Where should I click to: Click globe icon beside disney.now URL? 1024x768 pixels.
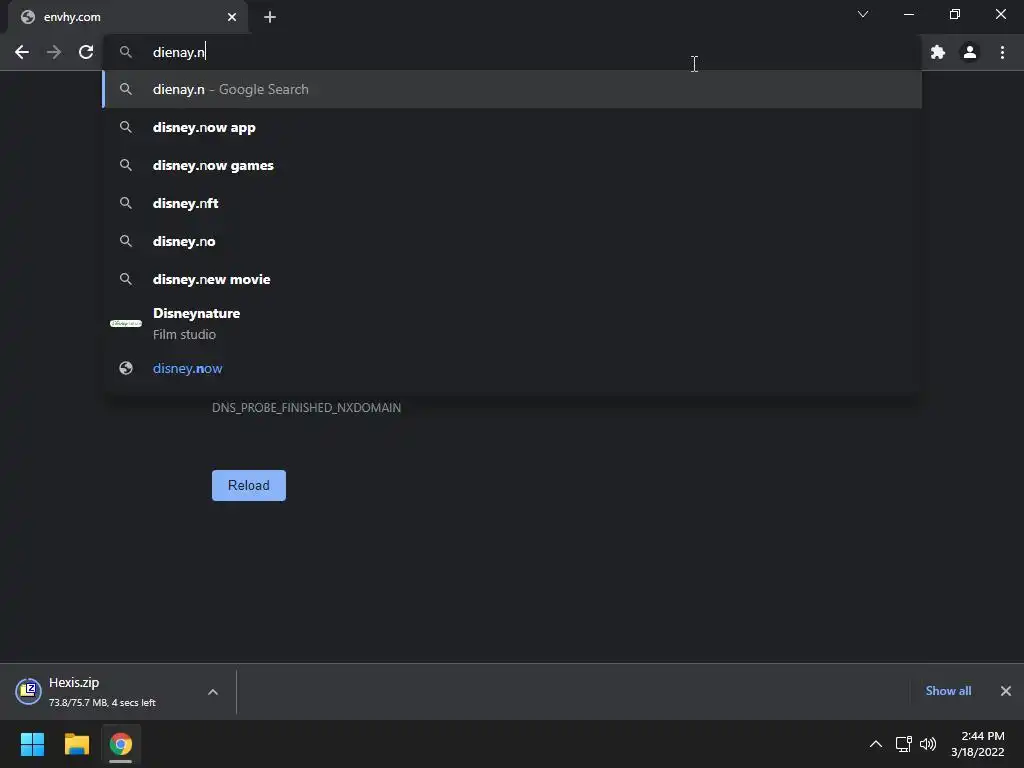click(126, 368)
